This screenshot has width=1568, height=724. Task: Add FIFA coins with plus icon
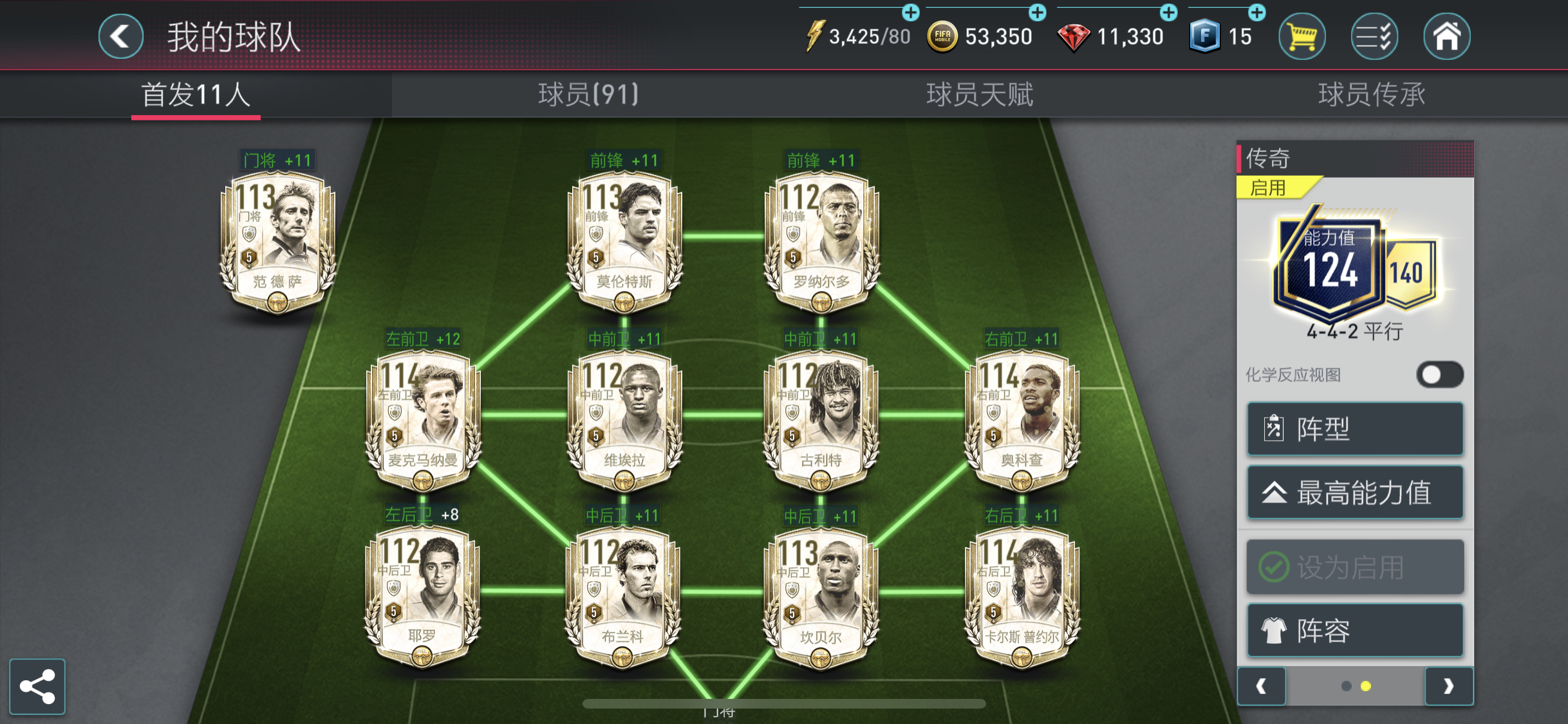[1037, 12]
